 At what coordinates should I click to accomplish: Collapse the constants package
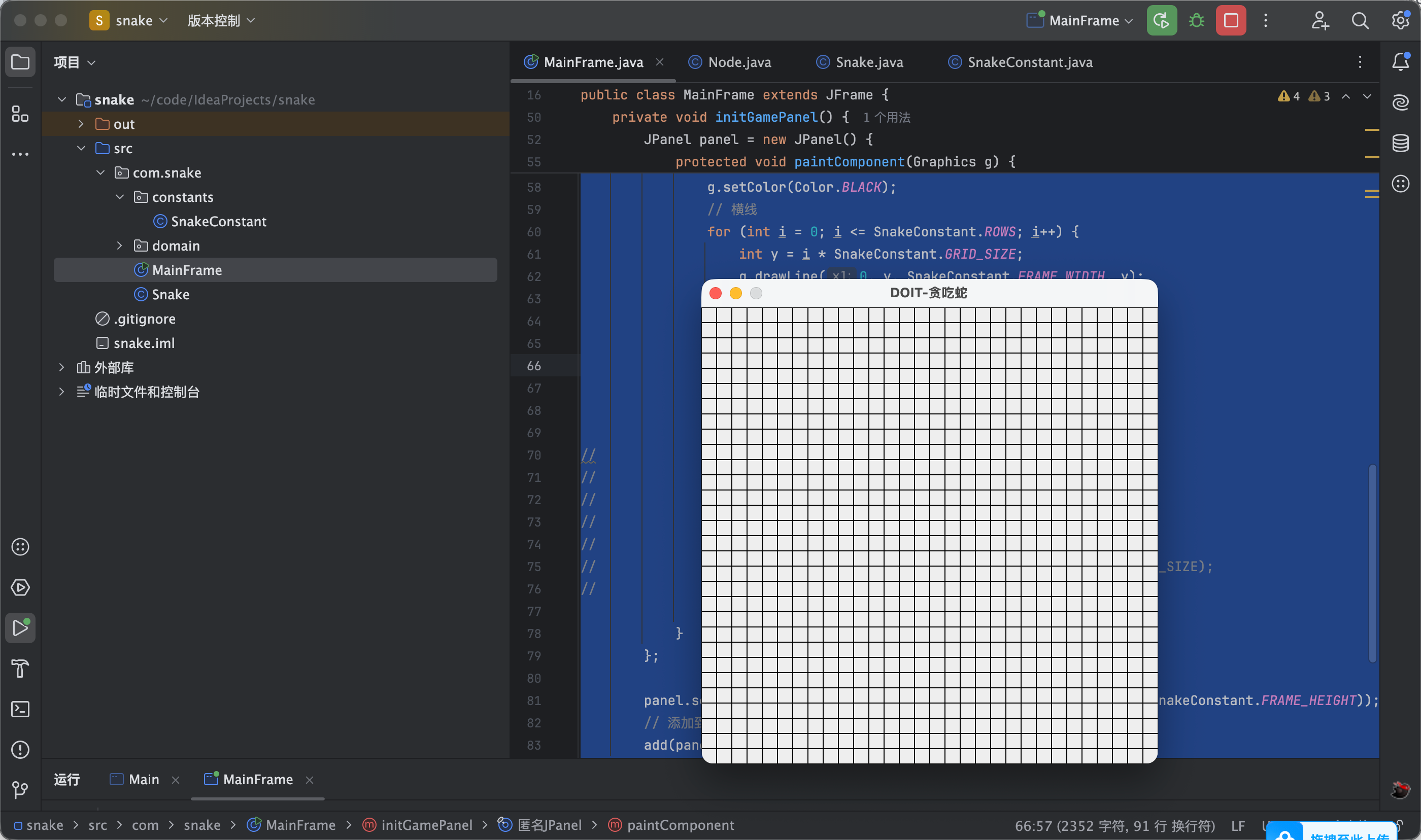[x=119, y=196]
